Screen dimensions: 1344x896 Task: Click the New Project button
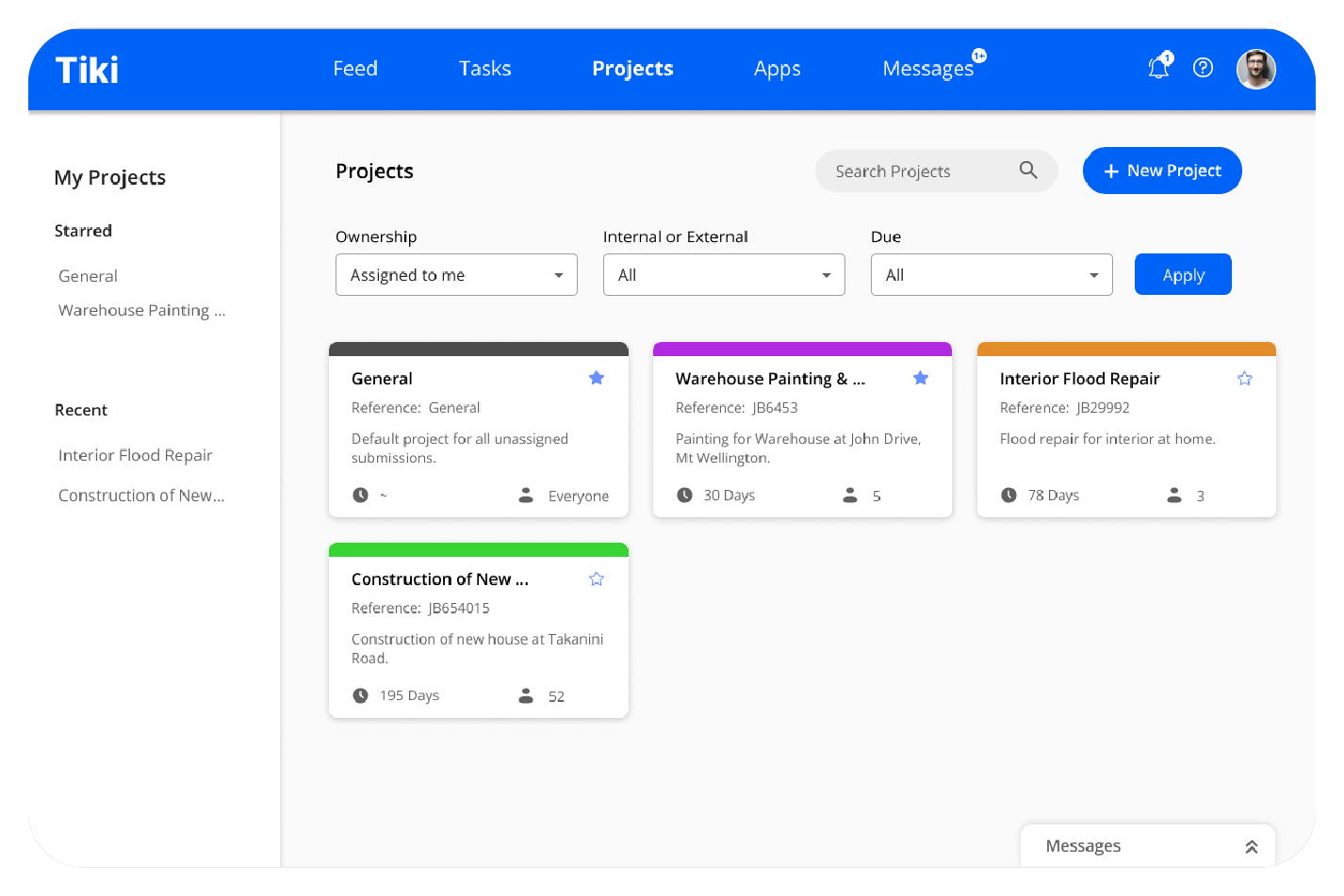click(1162, 171)
